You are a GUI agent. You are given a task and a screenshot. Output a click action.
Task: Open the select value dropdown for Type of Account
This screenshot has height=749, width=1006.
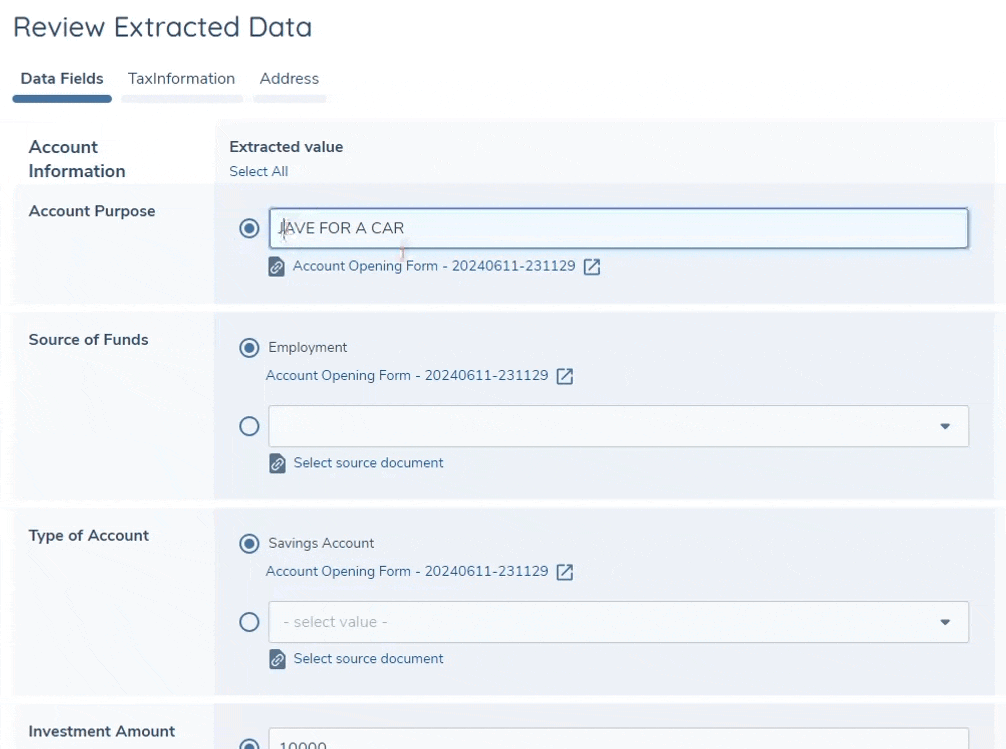pyautogui.click(x=944, y=622)
